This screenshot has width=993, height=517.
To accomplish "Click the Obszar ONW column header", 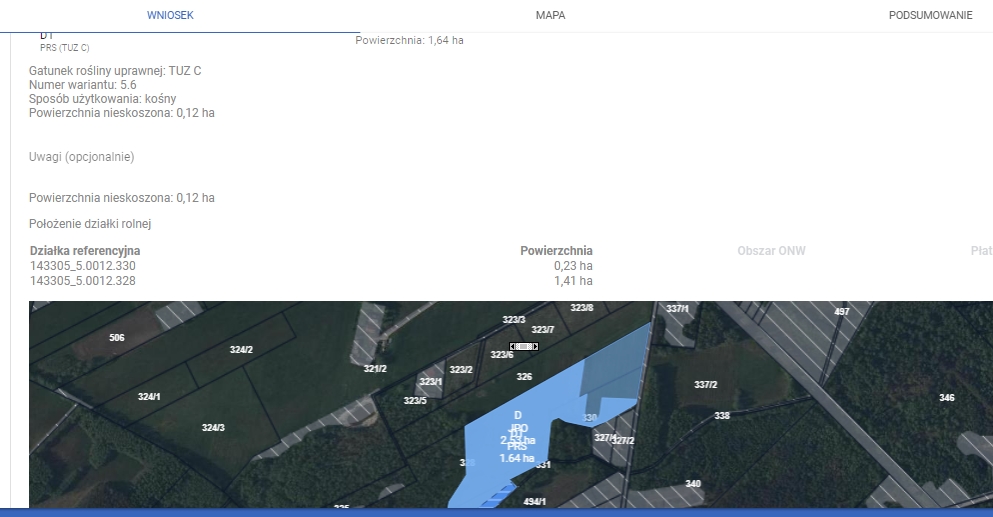I will (771, 250).
